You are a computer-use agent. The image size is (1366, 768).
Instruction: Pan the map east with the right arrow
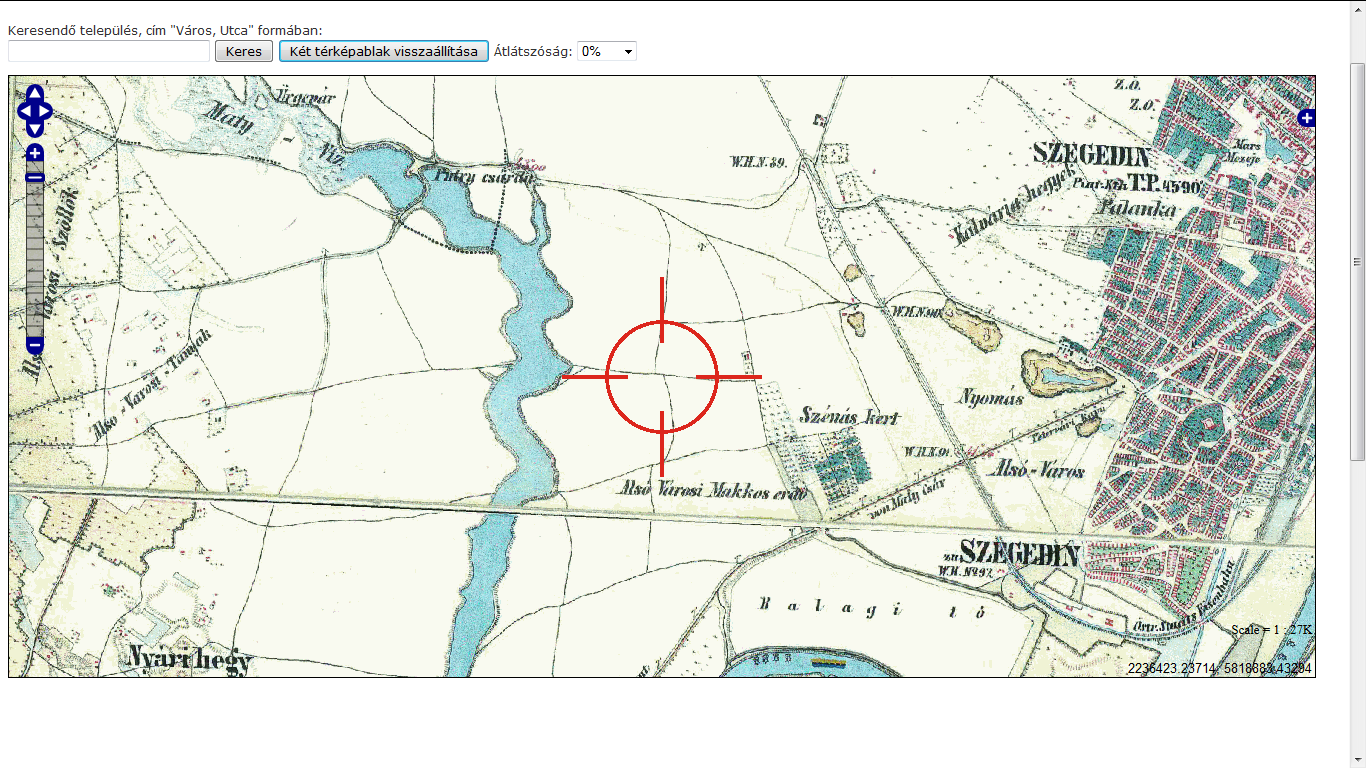pyautogui.click(x=45, y=111)
